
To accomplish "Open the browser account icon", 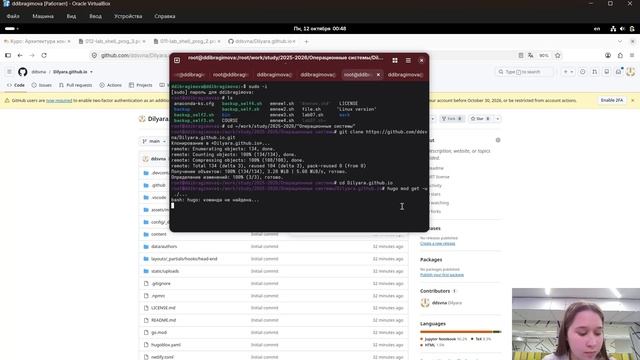I will click(608, 55).
